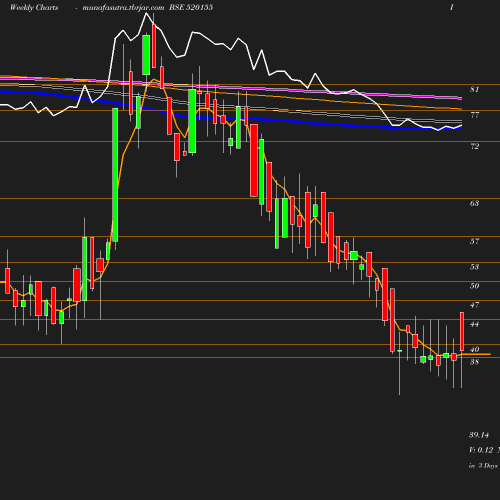Click the large red candle falling from 72
This screenshot has height=500, width=500.
pos(254,160)
